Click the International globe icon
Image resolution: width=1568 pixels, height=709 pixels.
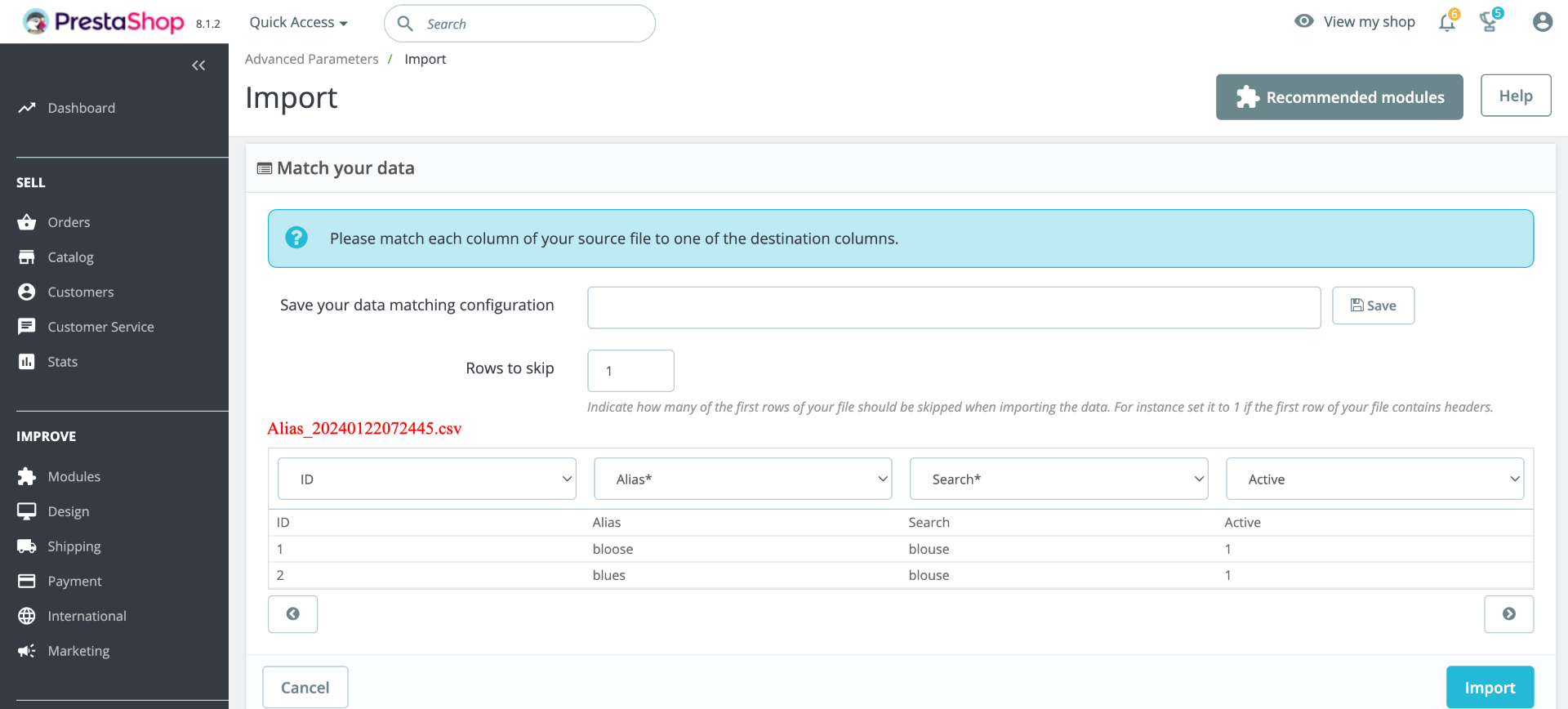27,616
